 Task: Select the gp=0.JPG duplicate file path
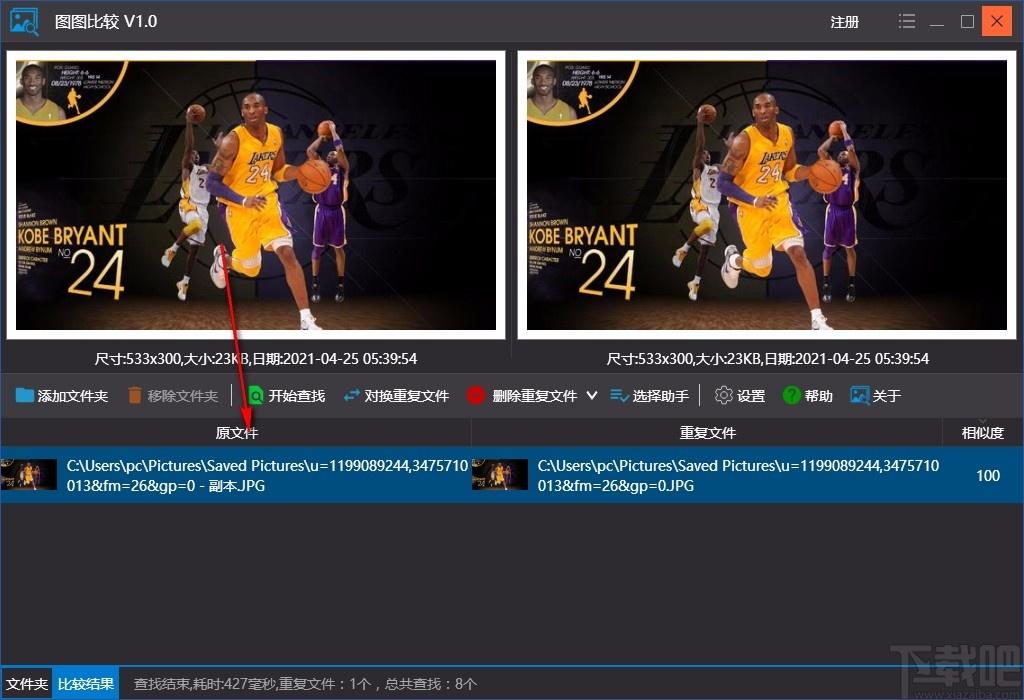[738, 475]
